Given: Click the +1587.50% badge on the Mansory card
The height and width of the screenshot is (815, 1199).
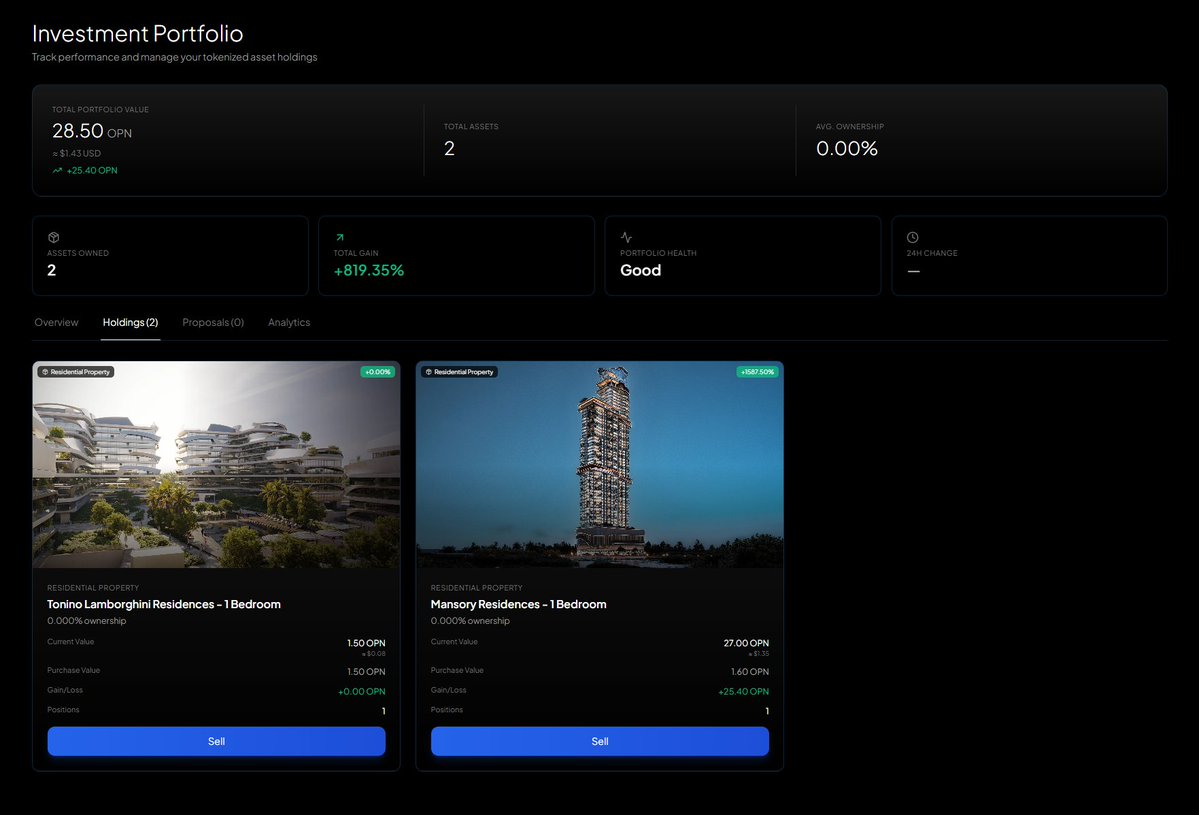Looking at the screenshot, I should [x=755, y=371].
